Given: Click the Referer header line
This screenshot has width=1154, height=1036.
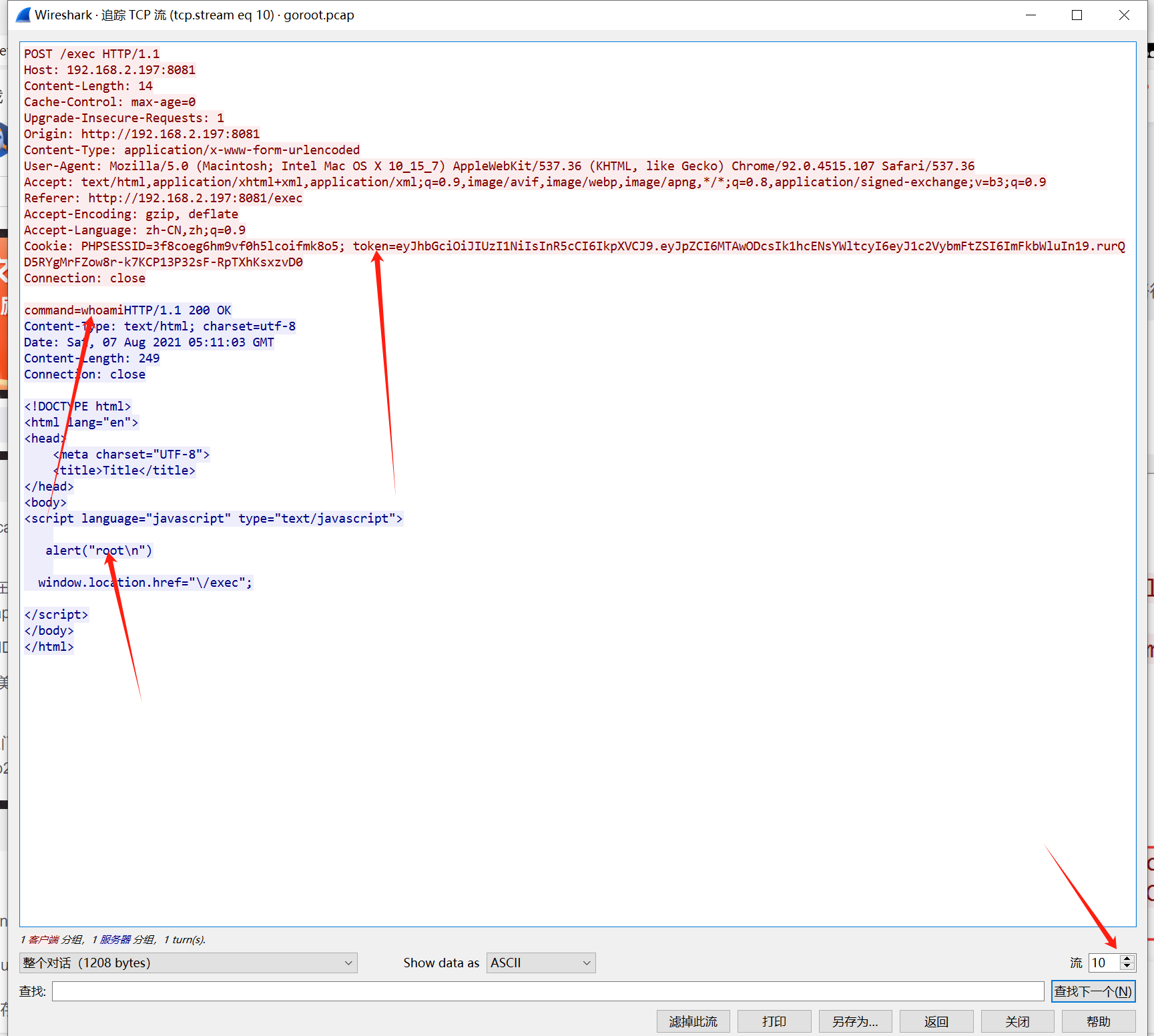Looking at the screenshot, I should tap(164, 198).
